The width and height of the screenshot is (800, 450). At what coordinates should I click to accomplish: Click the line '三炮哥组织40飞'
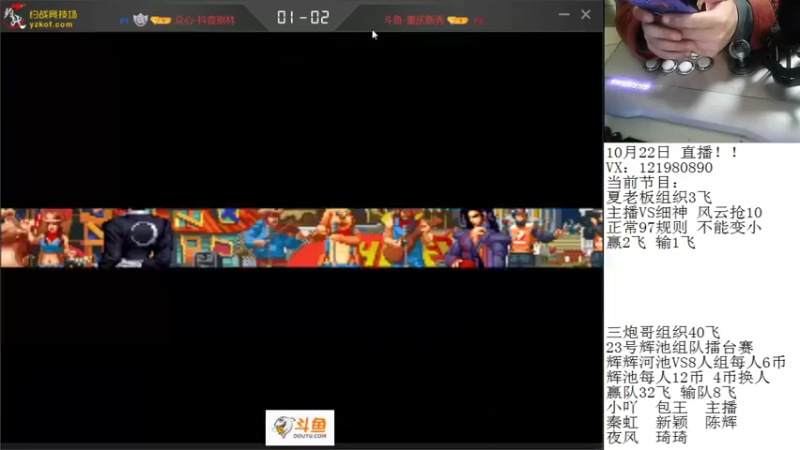663,333
